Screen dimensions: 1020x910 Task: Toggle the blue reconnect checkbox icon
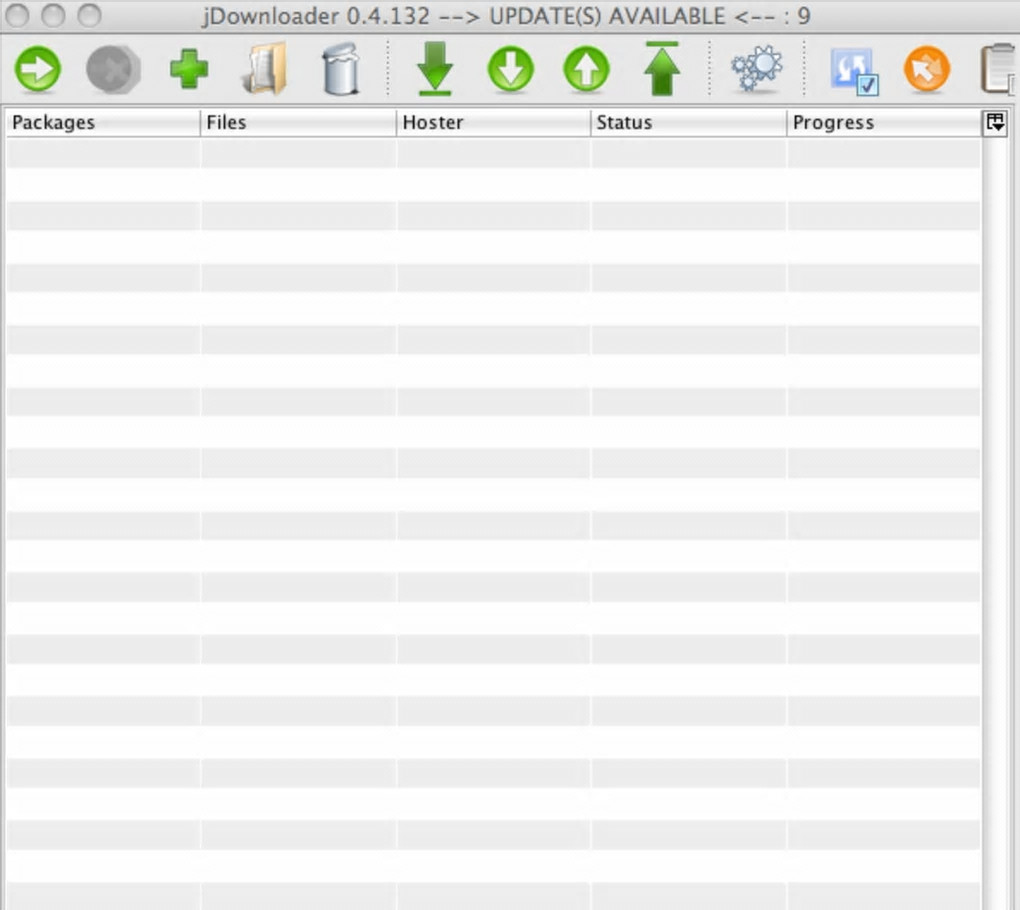pos(854,70)
